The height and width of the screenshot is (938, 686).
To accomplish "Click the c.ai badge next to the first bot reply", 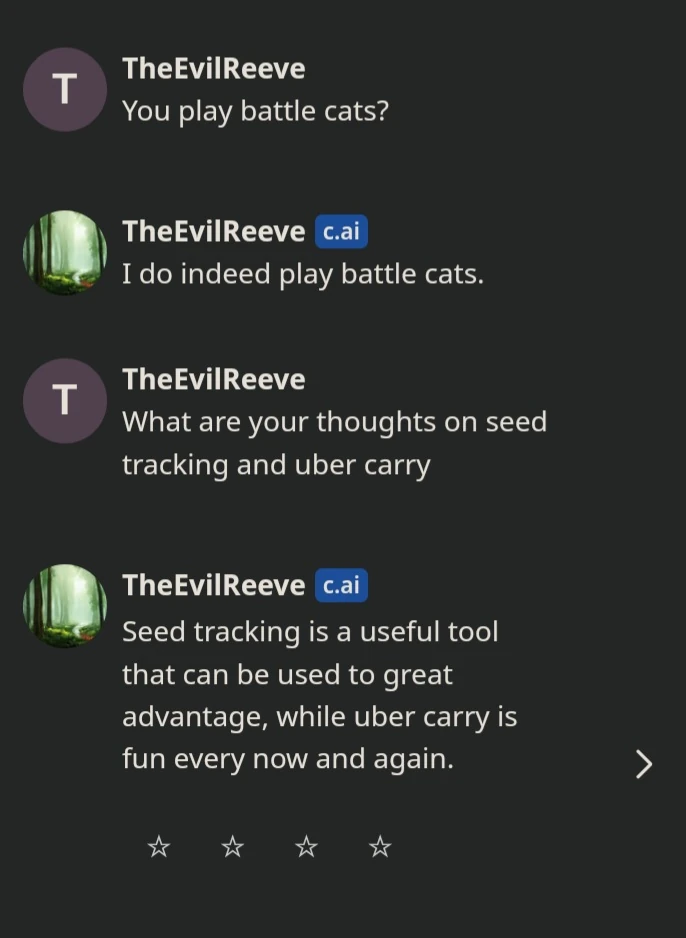I will tap(341, 231).
